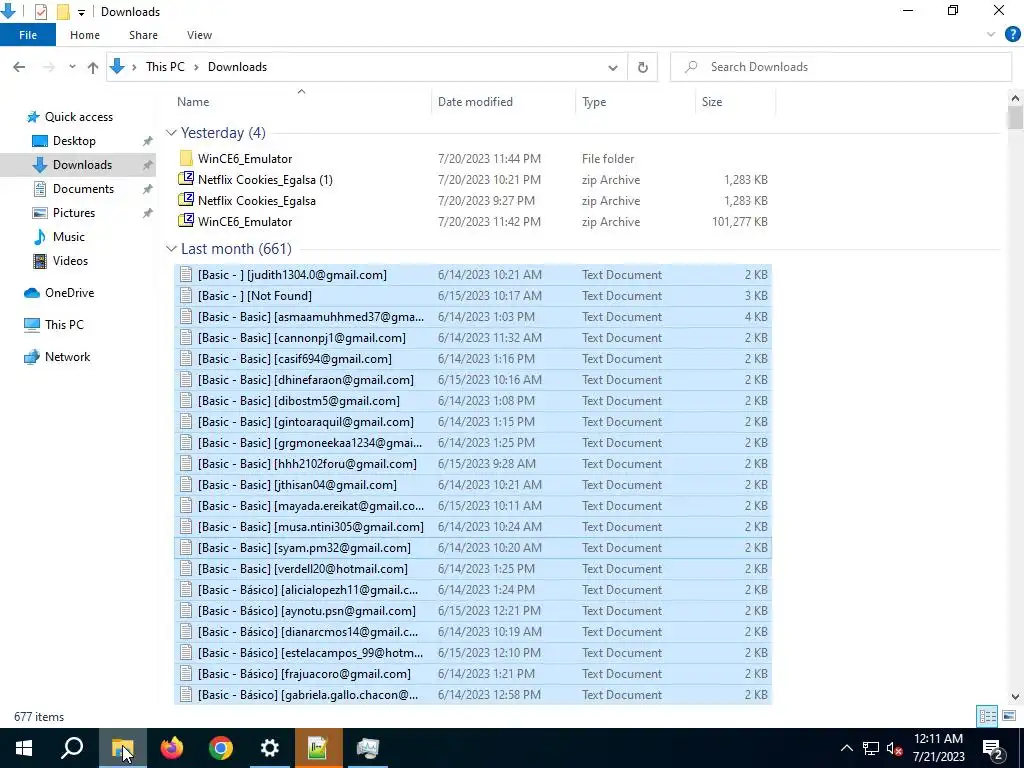Screen dimensions: 1024x768
Task: Click the WinCE6_Emulator folder icon
Action: pyautogui.click(x=186, y=158)
